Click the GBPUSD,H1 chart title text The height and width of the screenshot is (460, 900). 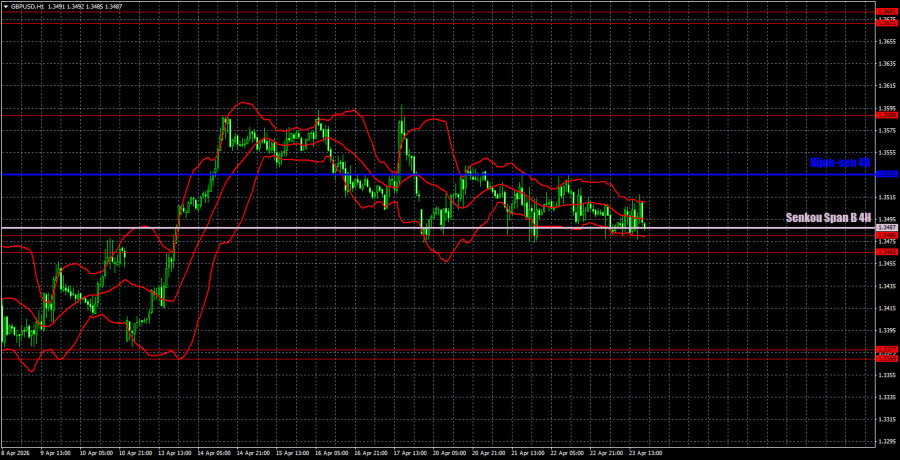[x=28, y=4]
